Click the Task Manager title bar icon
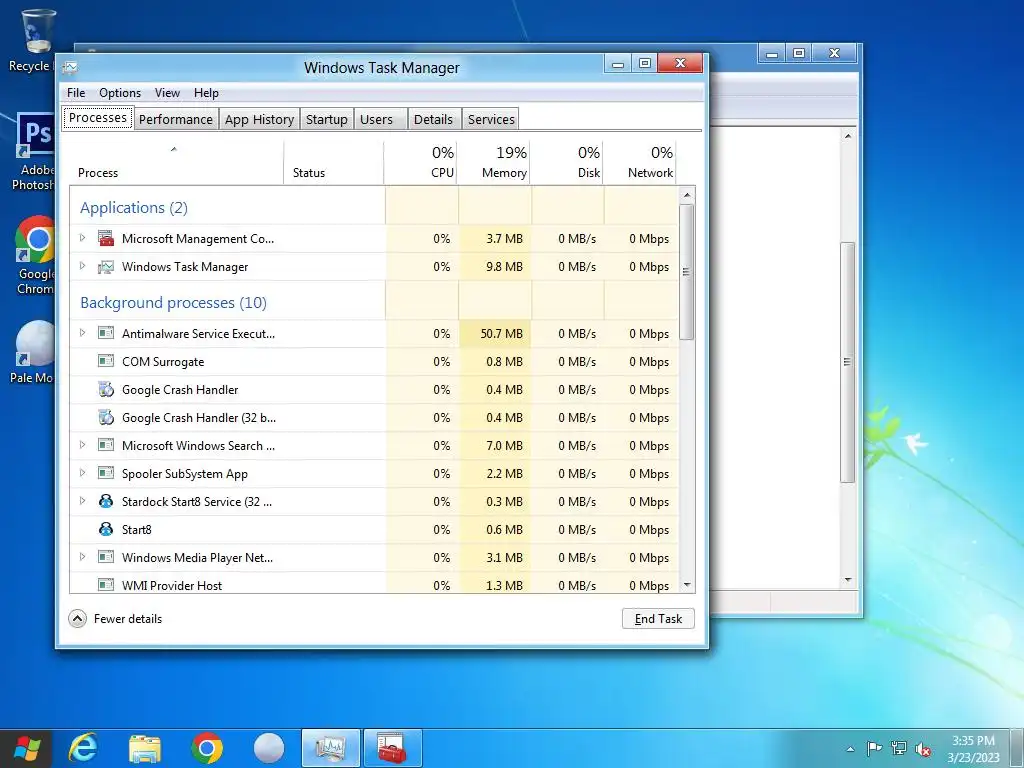Image resolution: width=1024 pixels, height=768 pixels. 70,67
